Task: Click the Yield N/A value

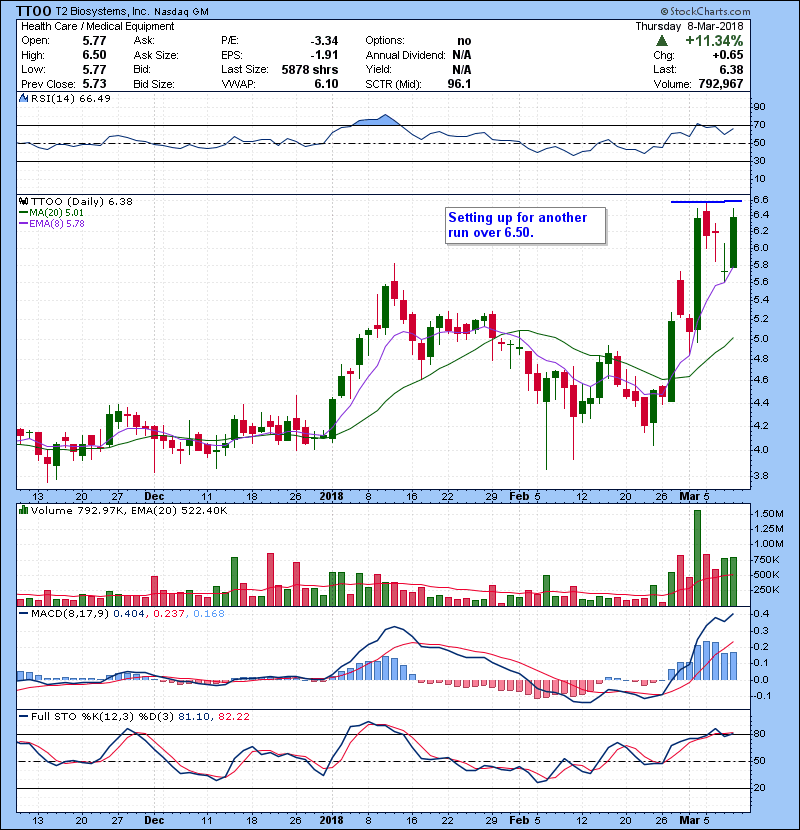Action: click(462, 69)
